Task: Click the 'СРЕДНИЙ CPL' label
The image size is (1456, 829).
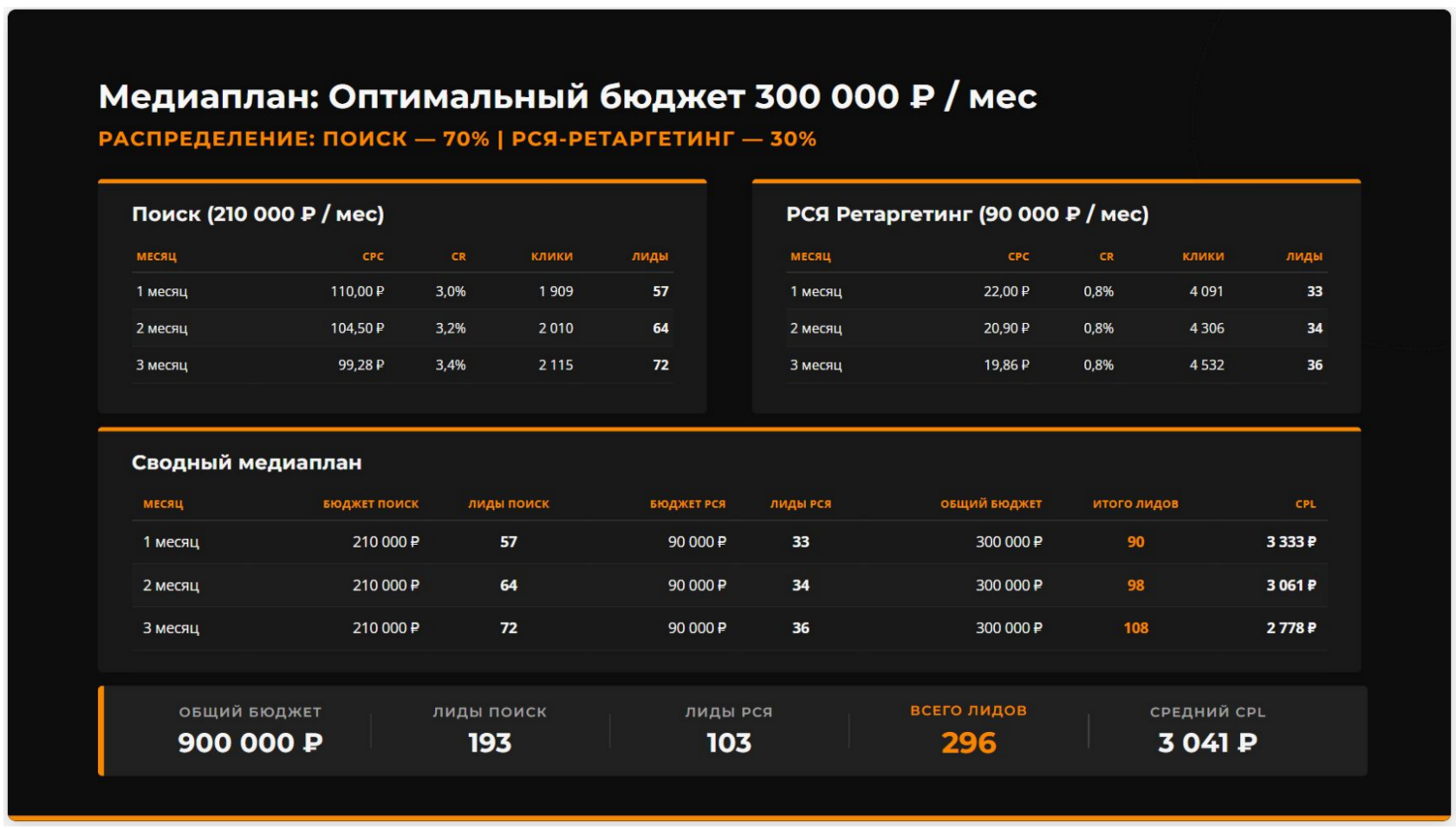Action: coord(1207,712)
